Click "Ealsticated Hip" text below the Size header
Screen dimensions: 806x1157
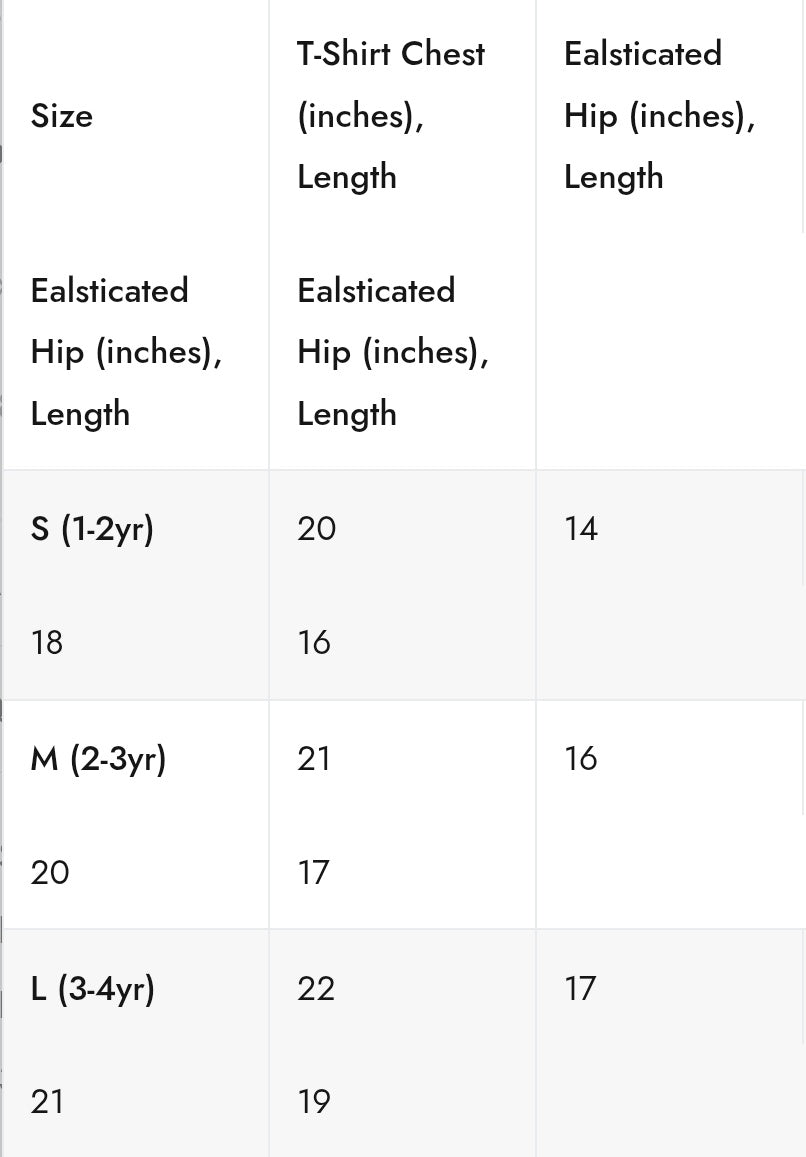[x=126, y=352]
